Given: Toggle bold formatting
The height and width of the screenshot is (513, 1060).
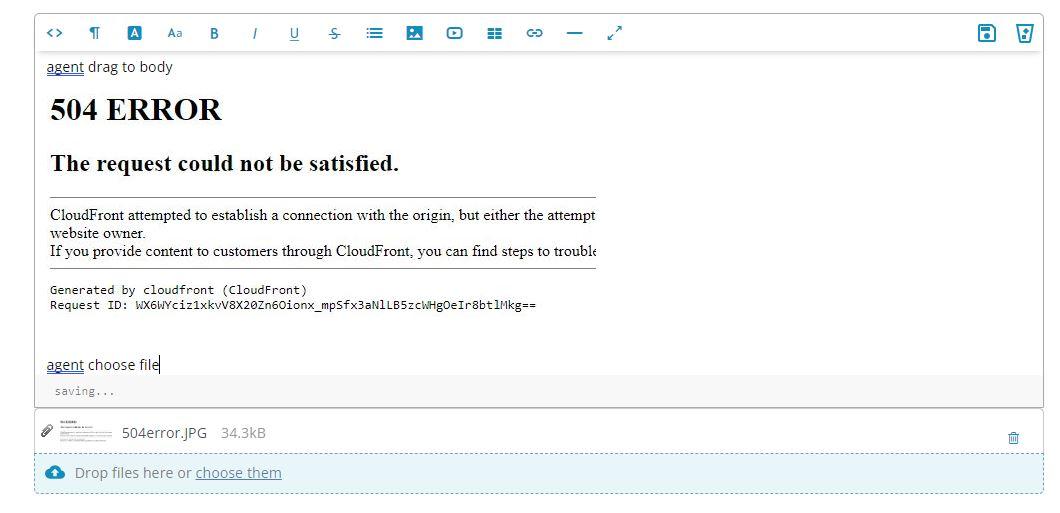Looking at the screenshot, I should pos(214,33).
